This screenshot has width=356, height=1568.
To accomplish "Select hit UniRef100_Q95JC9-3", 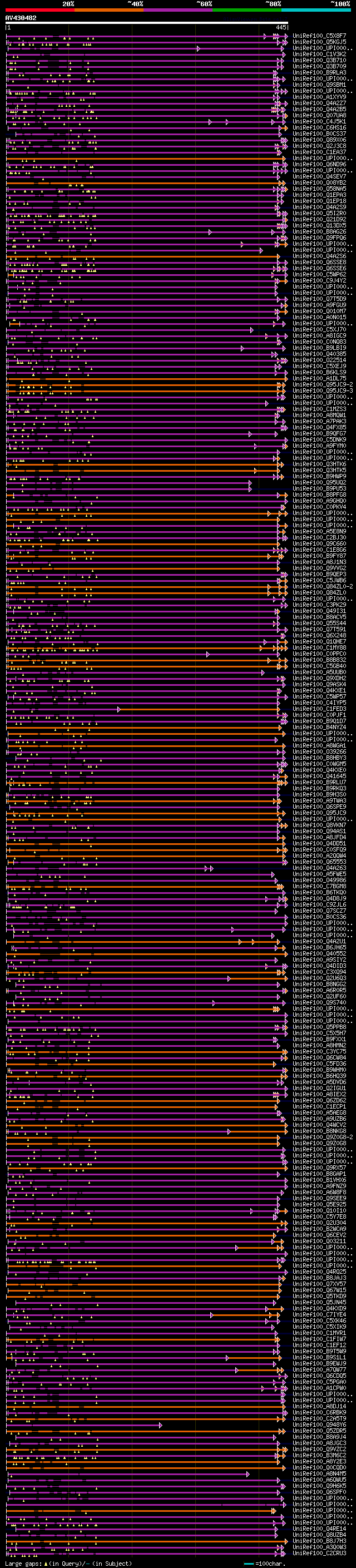I will pyautogui.click(x=323, y=391).
